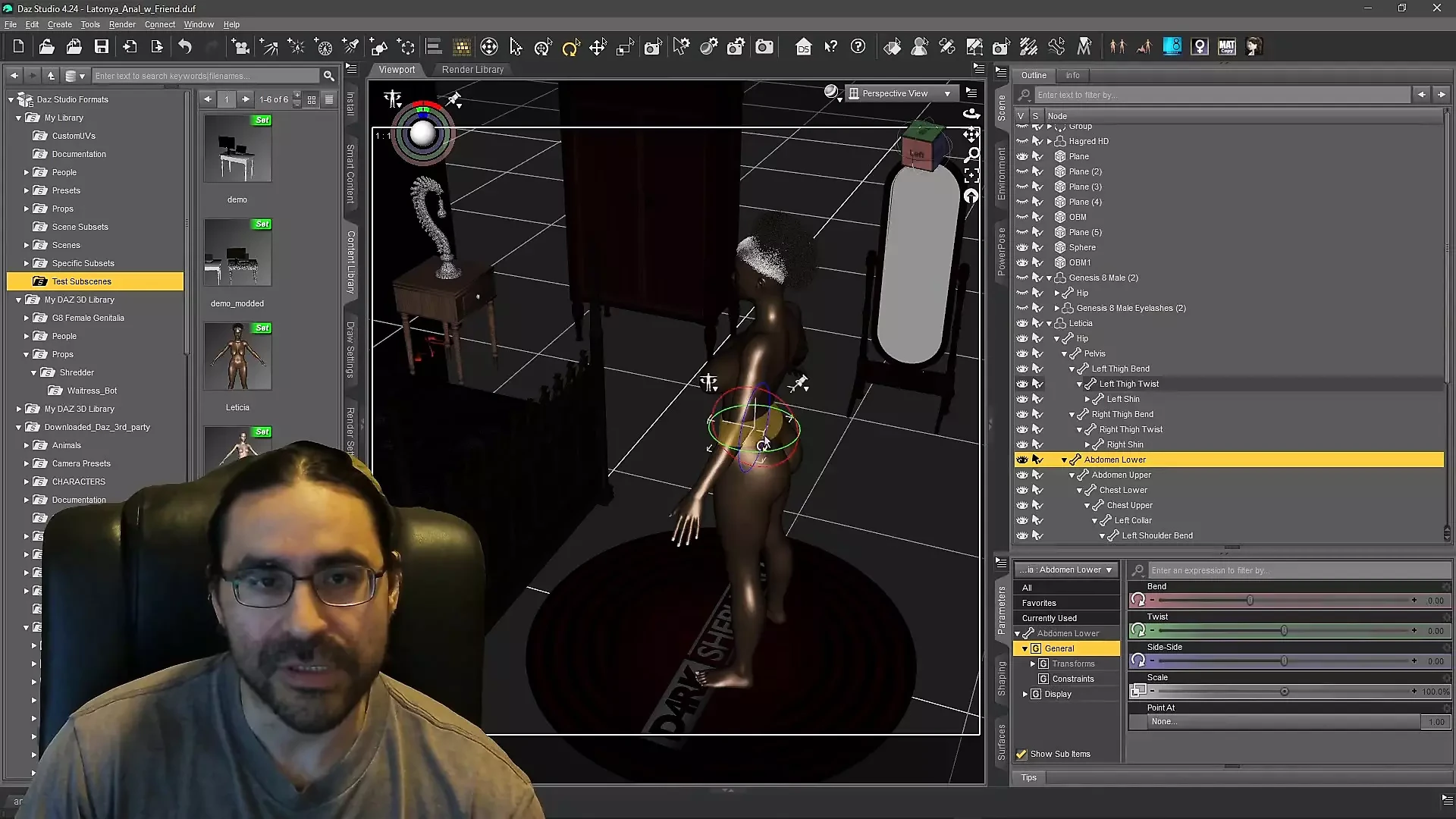Expand the CHARACTERS folder
Image resolution: width=1456 pixels, height=819 pixels.
click(x=27, y=482)
